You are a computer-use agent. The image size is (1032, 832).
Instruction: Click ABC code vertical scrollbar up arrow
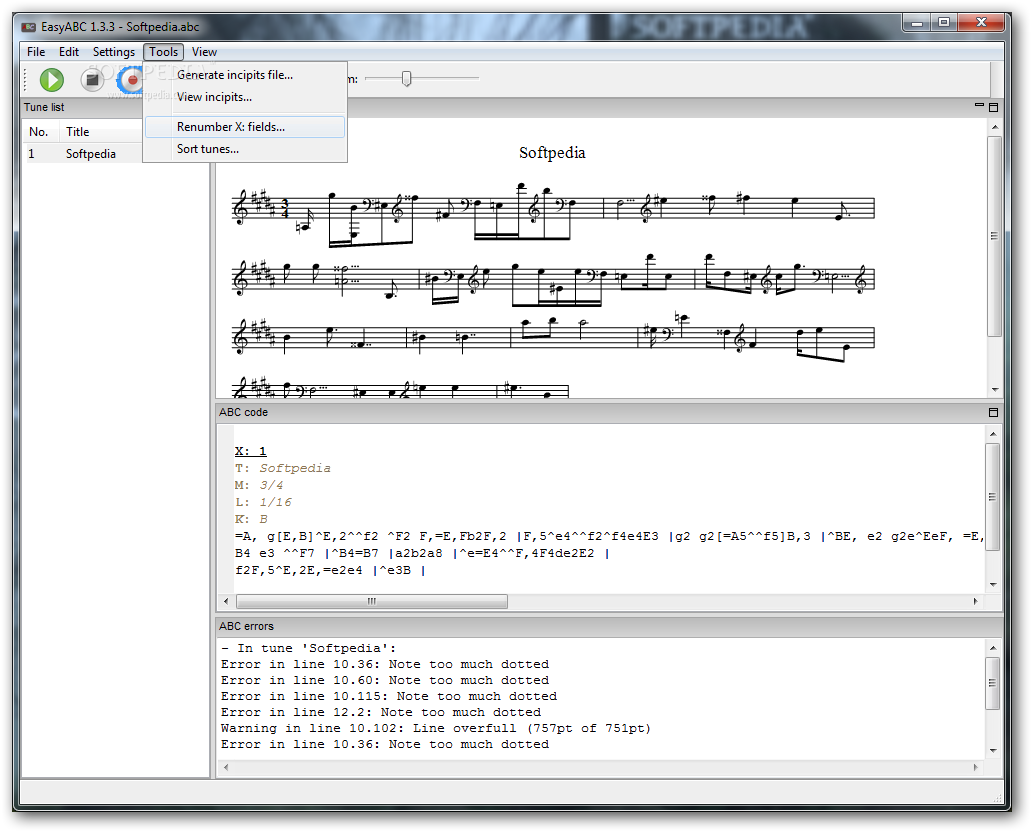[993, 434]
